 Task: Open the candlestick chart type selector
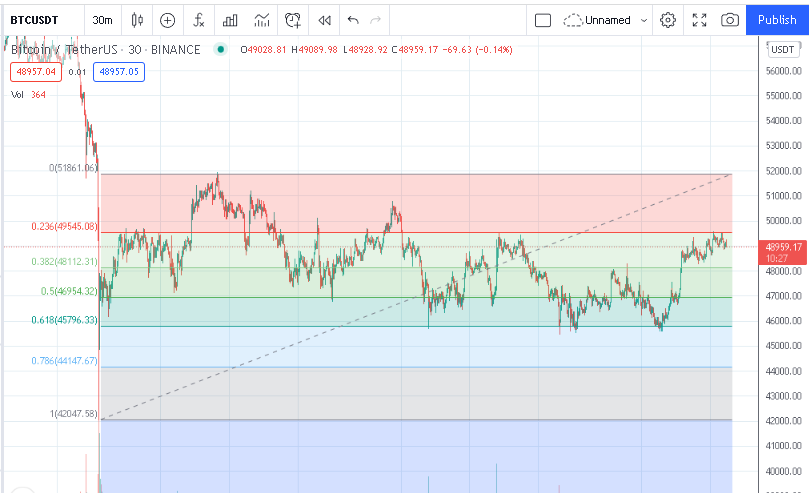click(x=137, y=20)
